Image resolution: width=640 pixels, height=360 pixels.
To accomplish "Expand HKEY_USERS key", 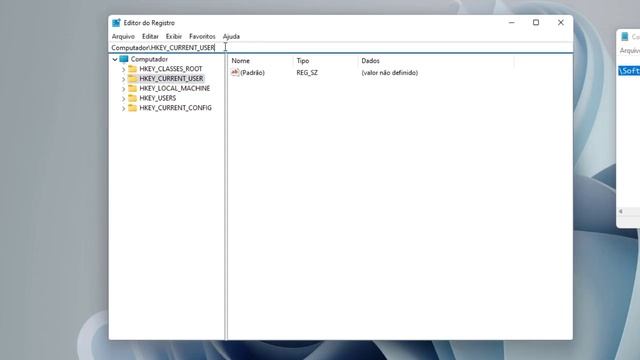I will 123,98.
